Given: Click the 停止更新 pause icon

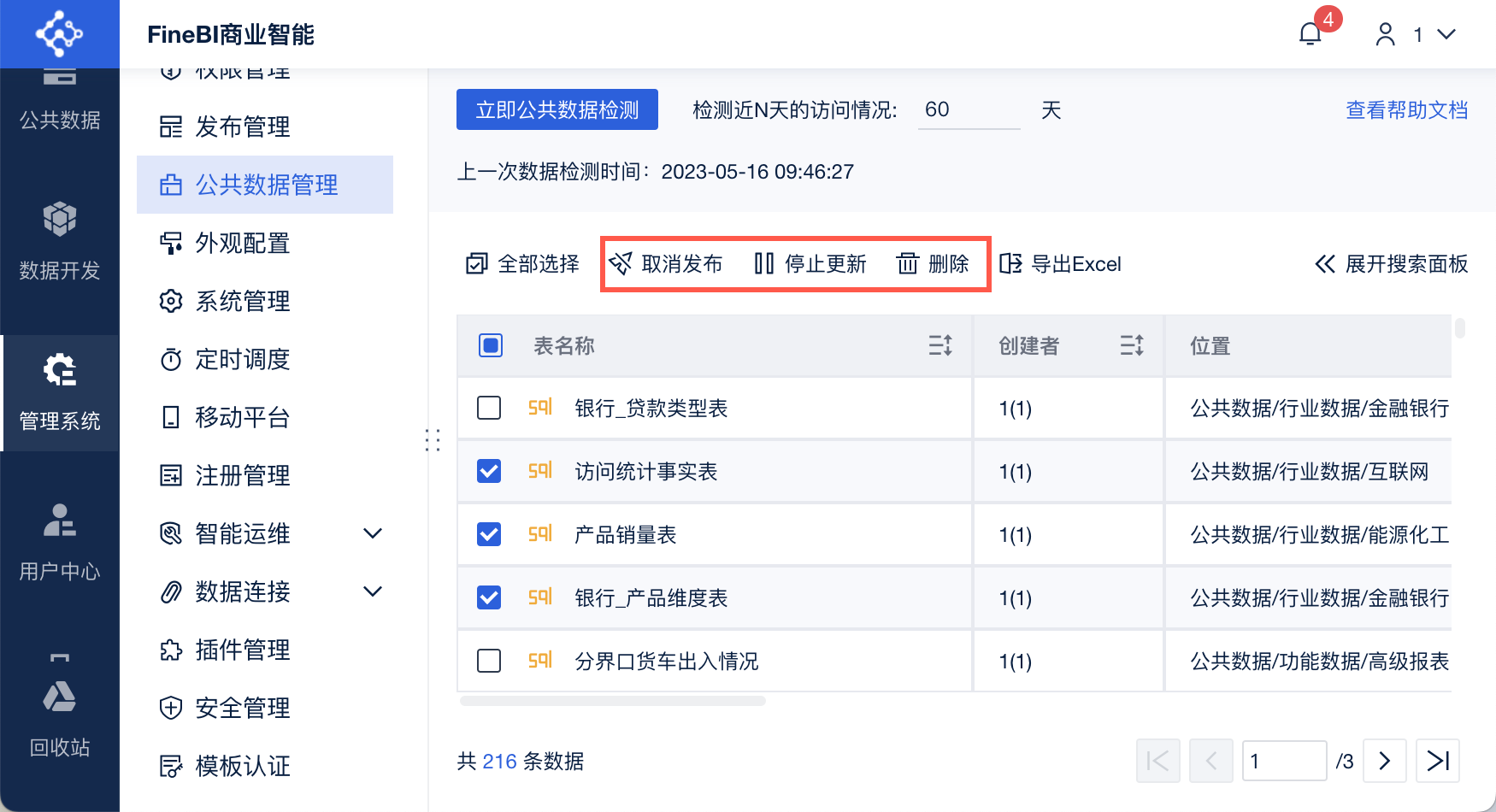Looking at the screenshot, I should 763,263.
